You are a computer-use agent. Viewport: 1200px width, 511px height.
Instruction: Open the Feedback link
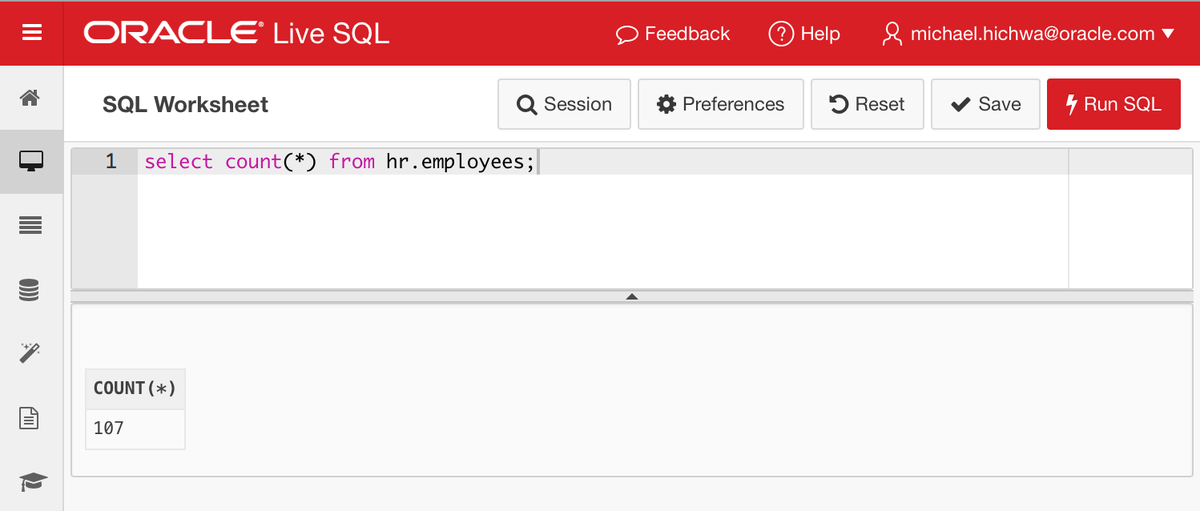tap(673, 34)
